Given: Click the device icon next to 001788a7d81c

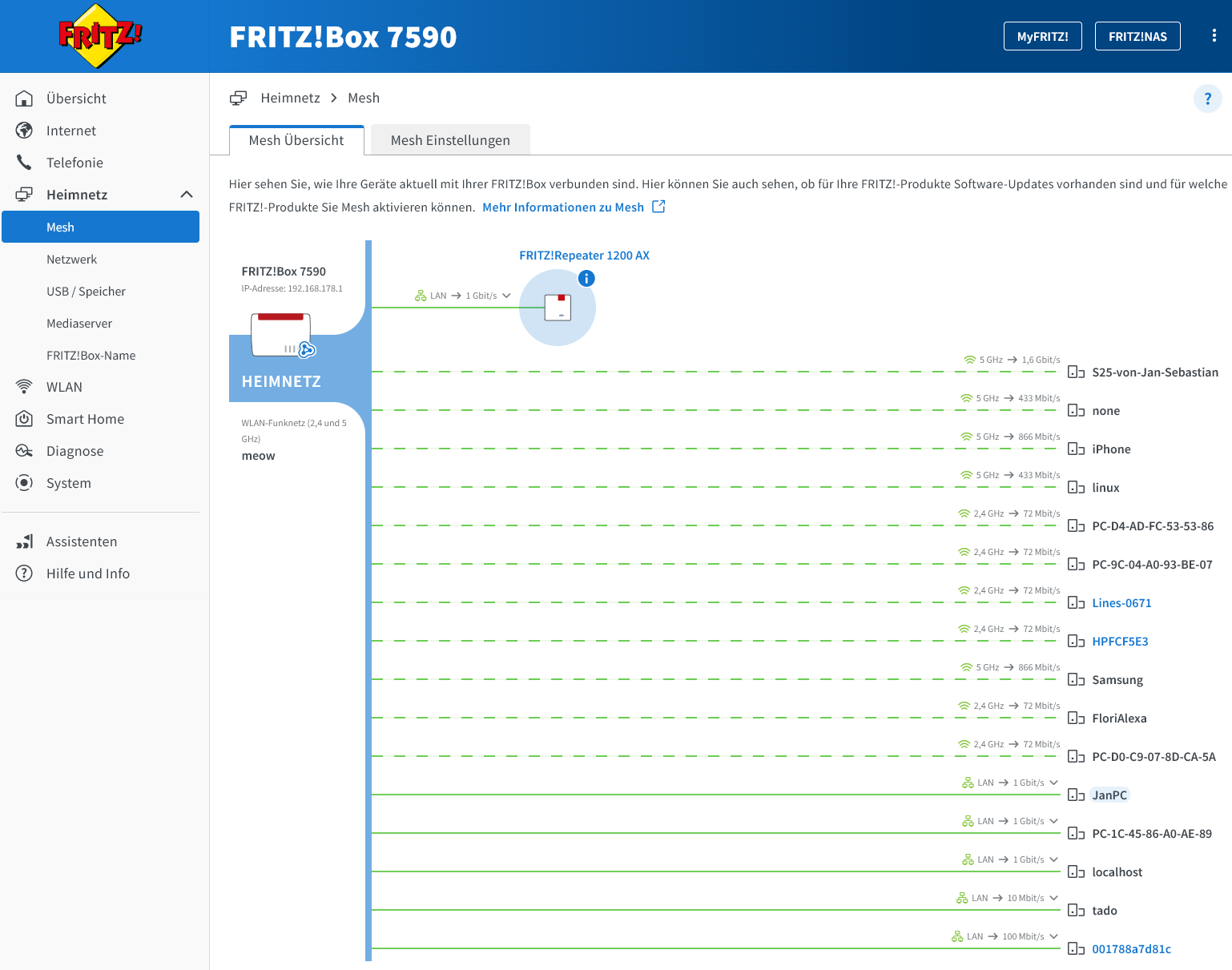Looking at the screenshot, I should click(1076, 949).
